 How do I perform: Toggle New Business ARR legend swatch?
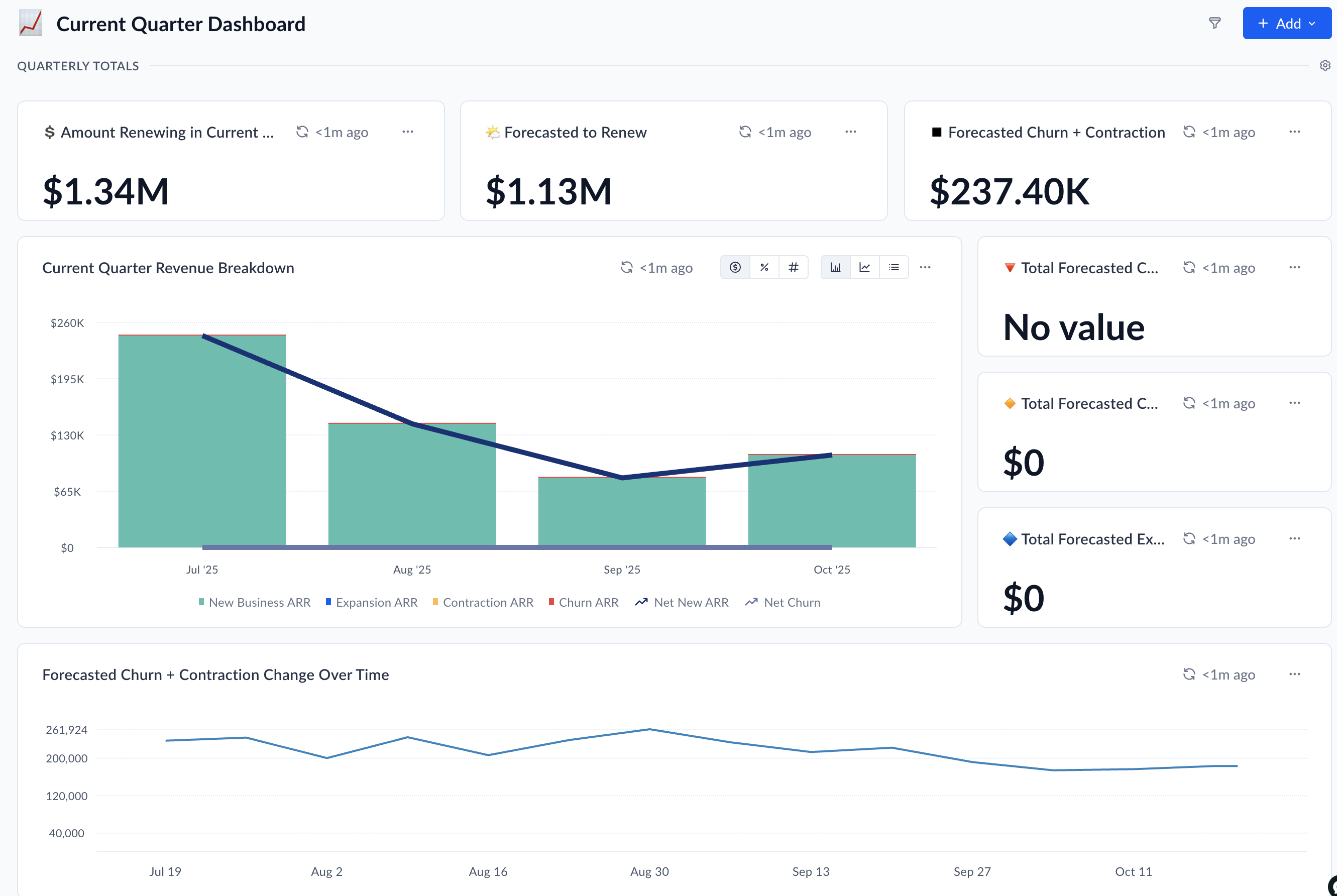pos(201,602)
